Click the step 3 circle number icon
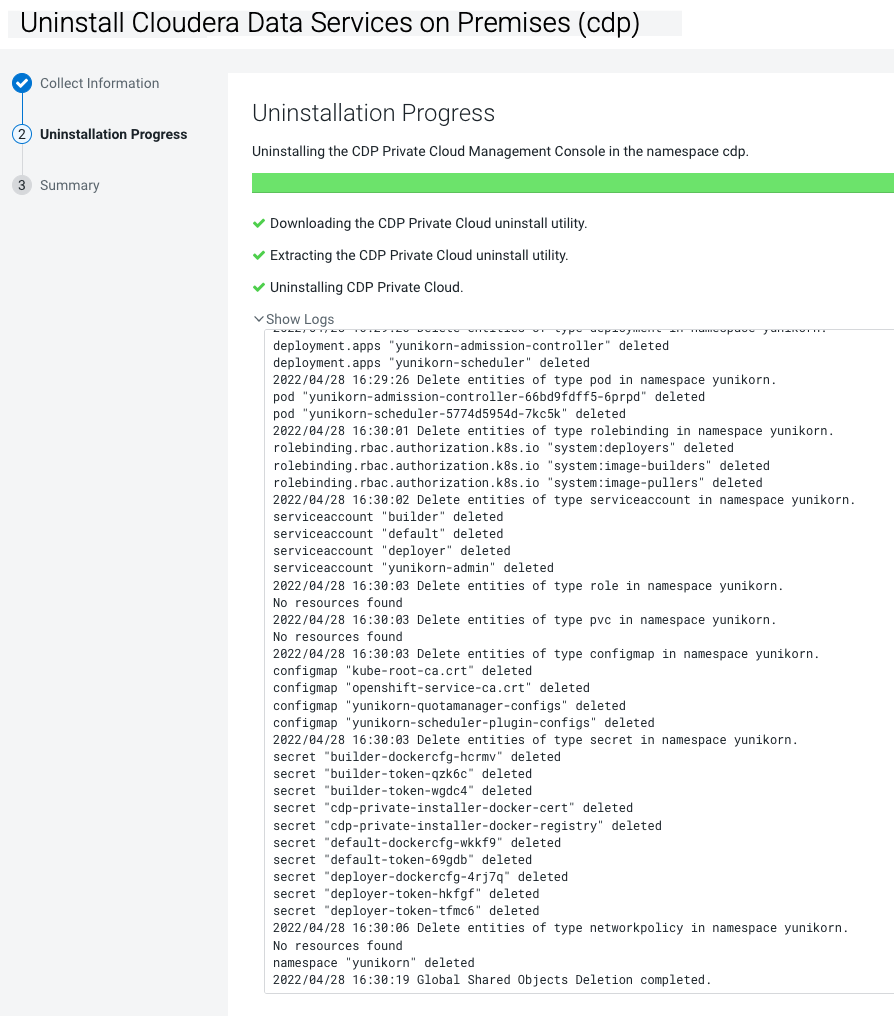 (x=22, y=185)
